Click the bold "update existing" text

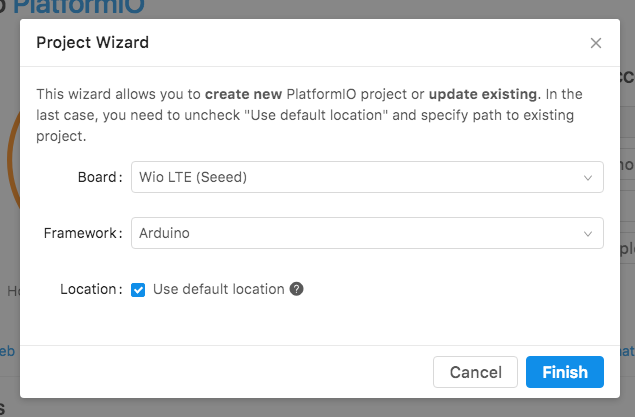tap(483, 94)
